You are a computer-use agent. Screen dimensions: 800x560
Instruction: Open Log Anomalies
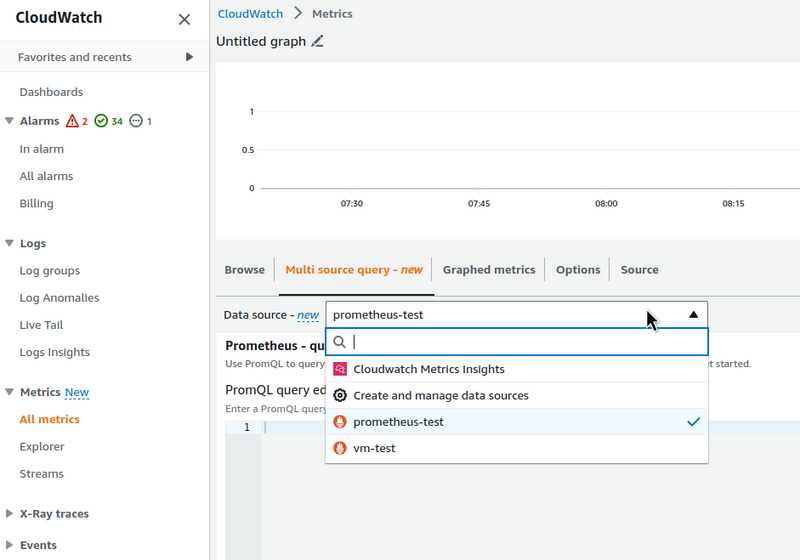point(59,297)
